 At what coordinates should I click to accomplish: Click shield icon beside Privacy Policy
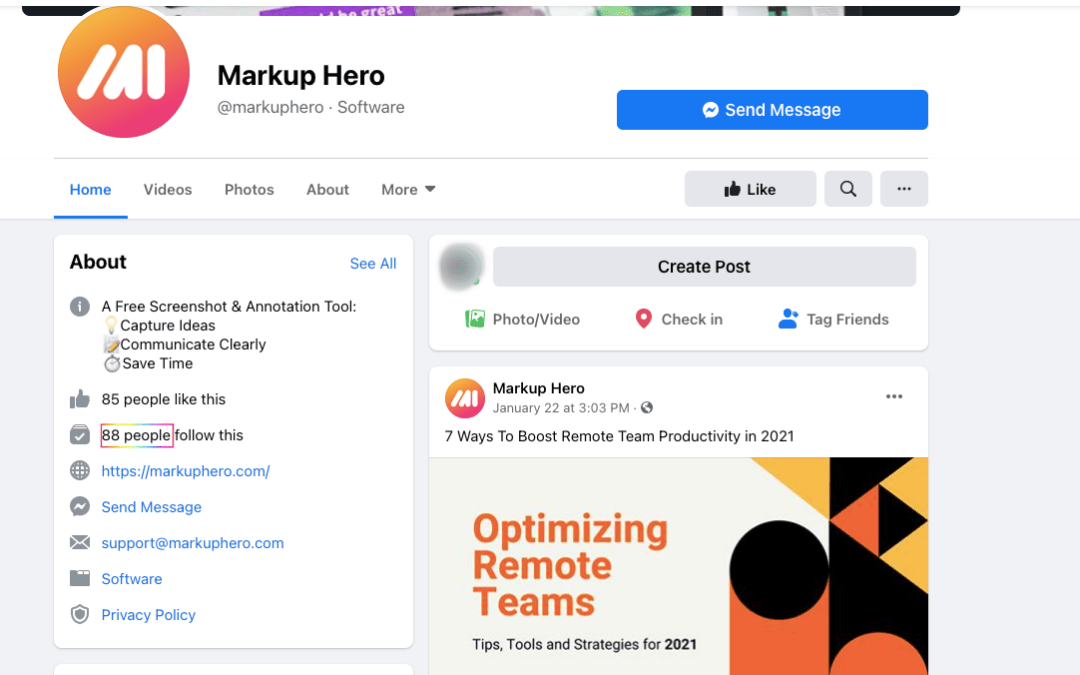tap(80, 614)
